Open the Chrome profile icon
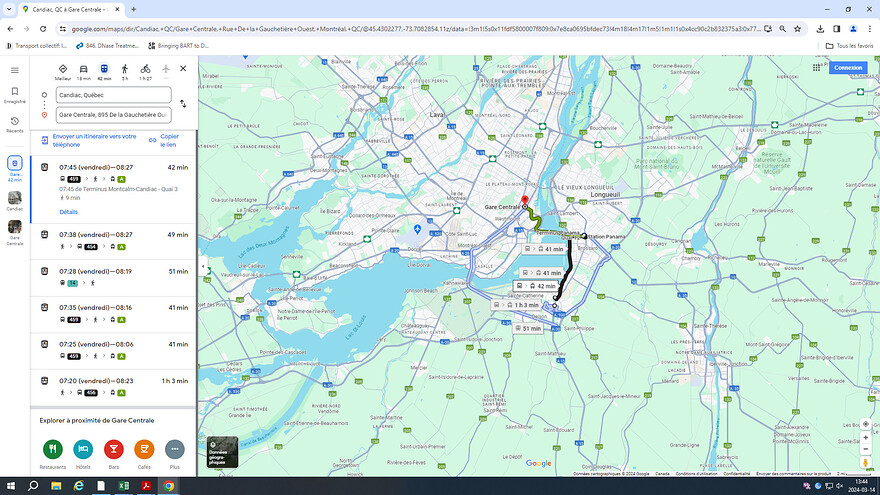This screenshot has height=495, width=880. tap(853, 29)
